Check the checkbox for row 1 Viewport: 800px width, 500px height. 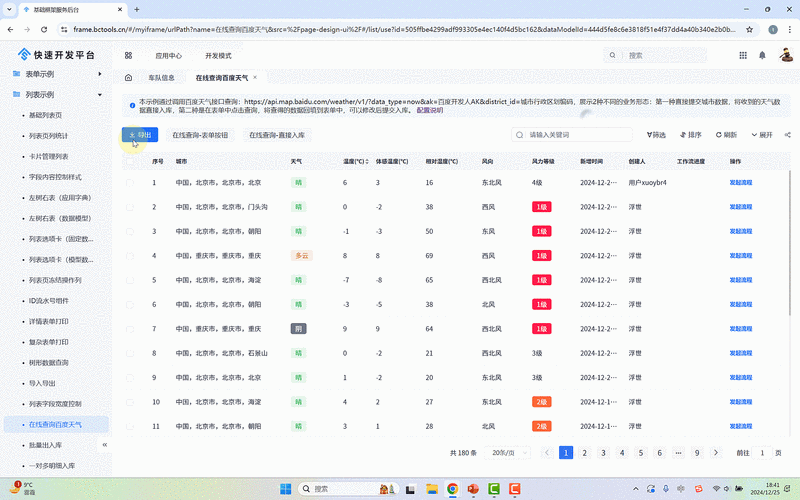[129, 183]
